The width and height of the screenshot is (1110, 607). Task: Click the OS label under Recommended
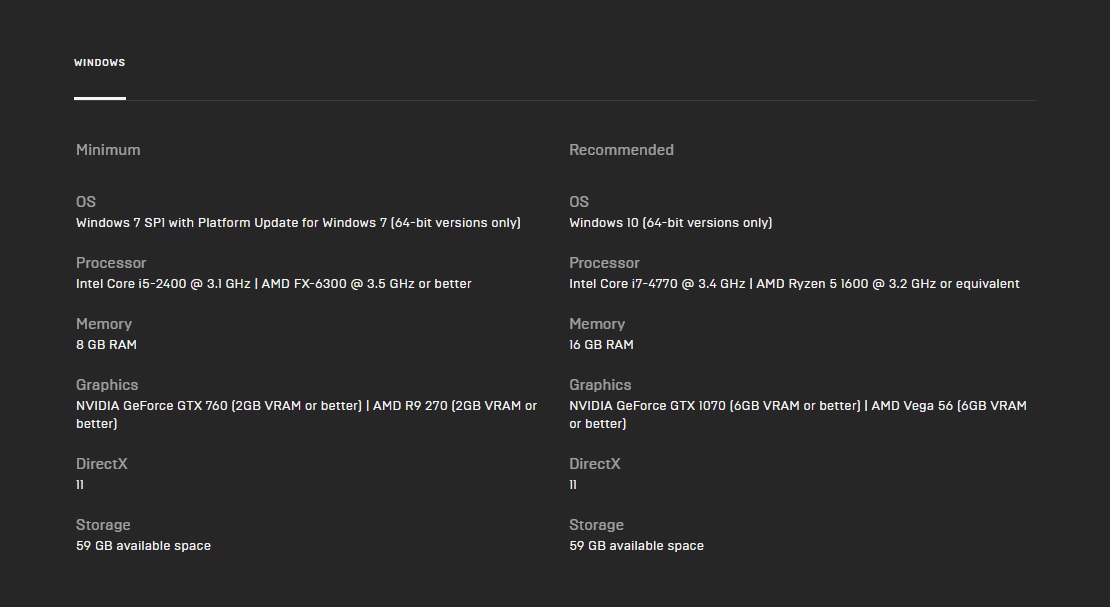click(x=579, y=202)
